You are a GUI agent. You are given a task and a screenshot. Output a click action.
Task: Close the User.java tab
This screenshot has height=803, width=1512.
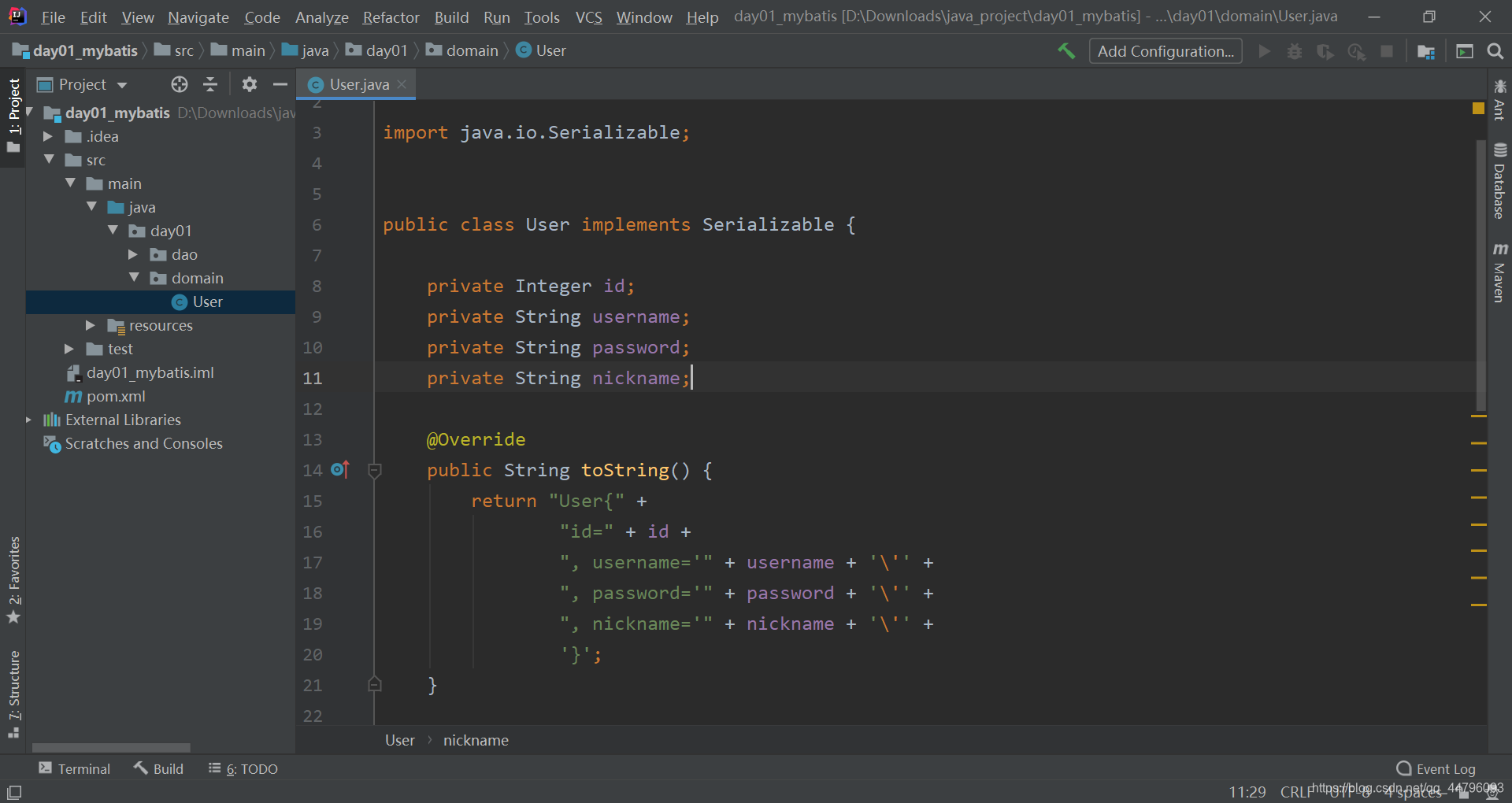tap(402, 84)
